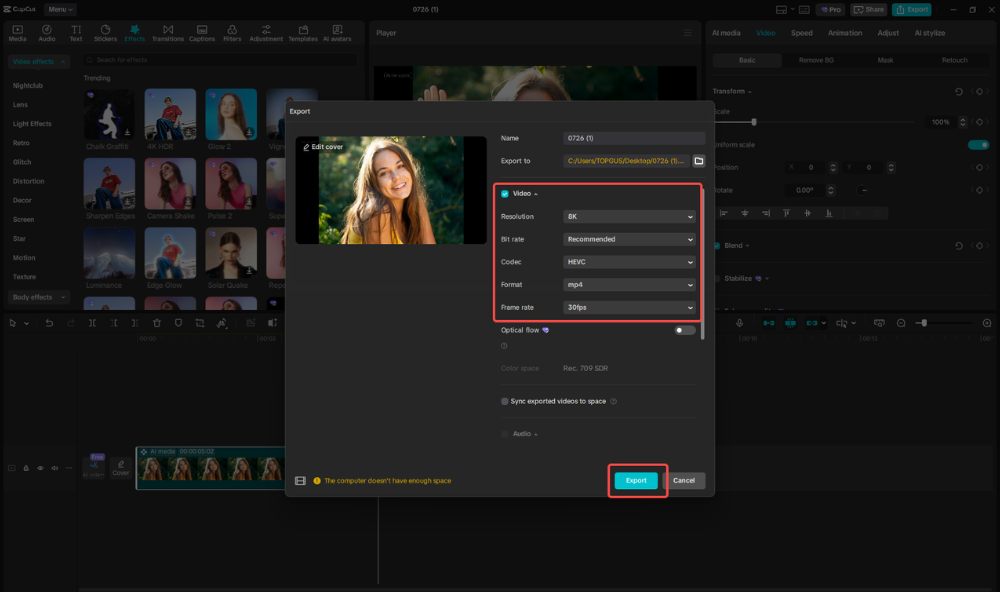
Task: Open the Codec dropdown showing HEVC
Action: point(629,261)
